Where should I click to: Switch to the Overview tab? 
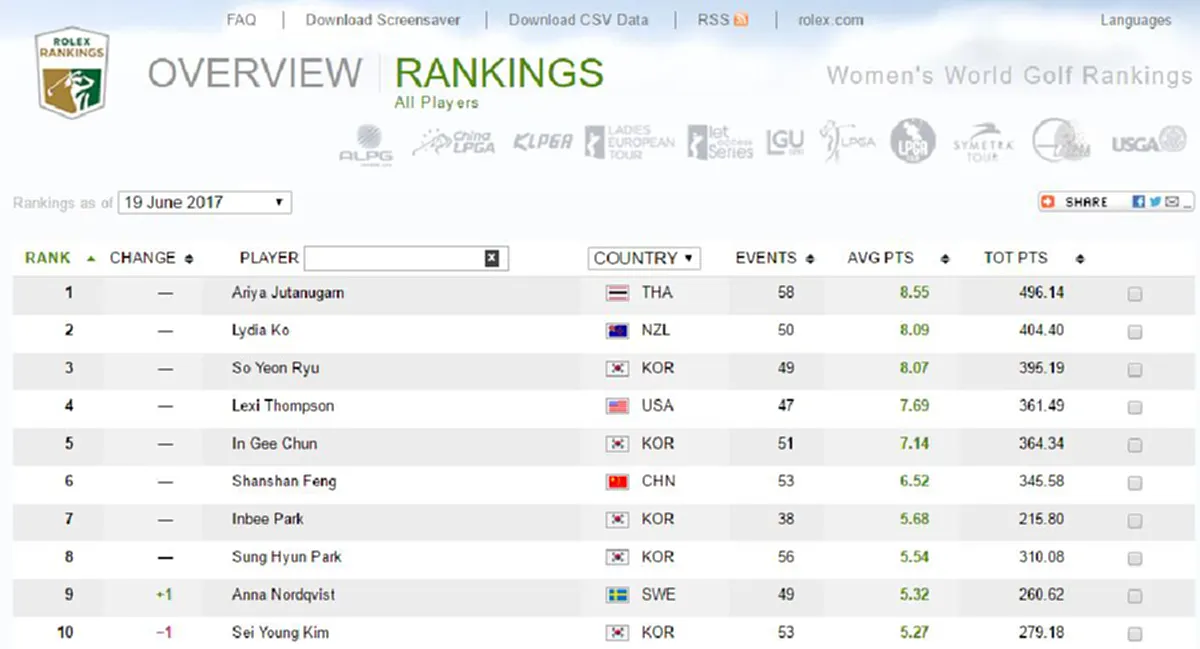pos(255,73)
